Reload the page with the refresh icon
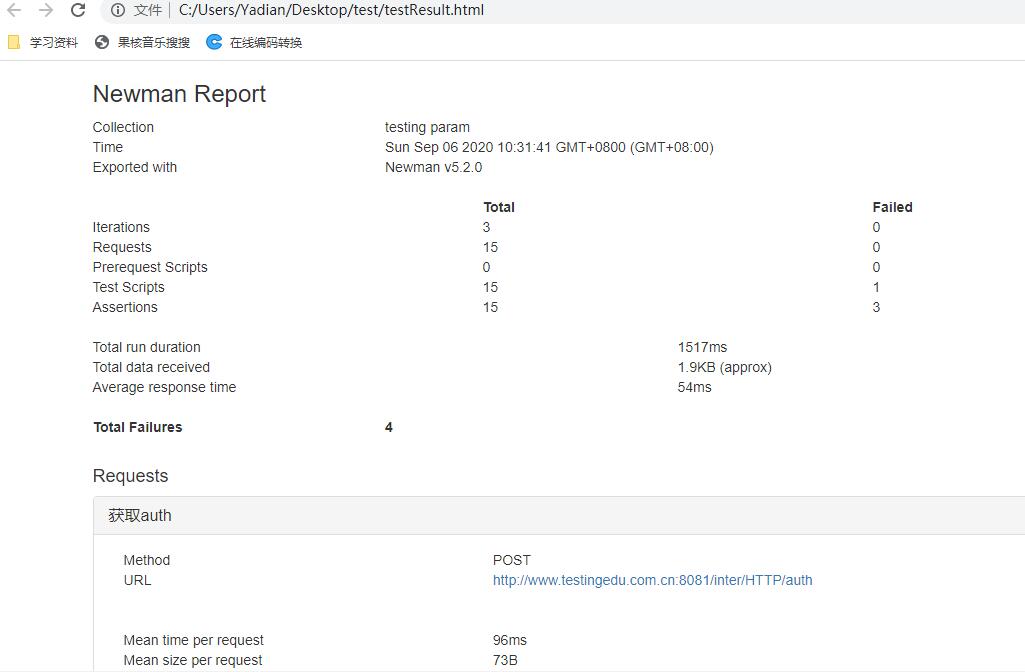Viewport: 1025px width, 672px height. point(78,10)
